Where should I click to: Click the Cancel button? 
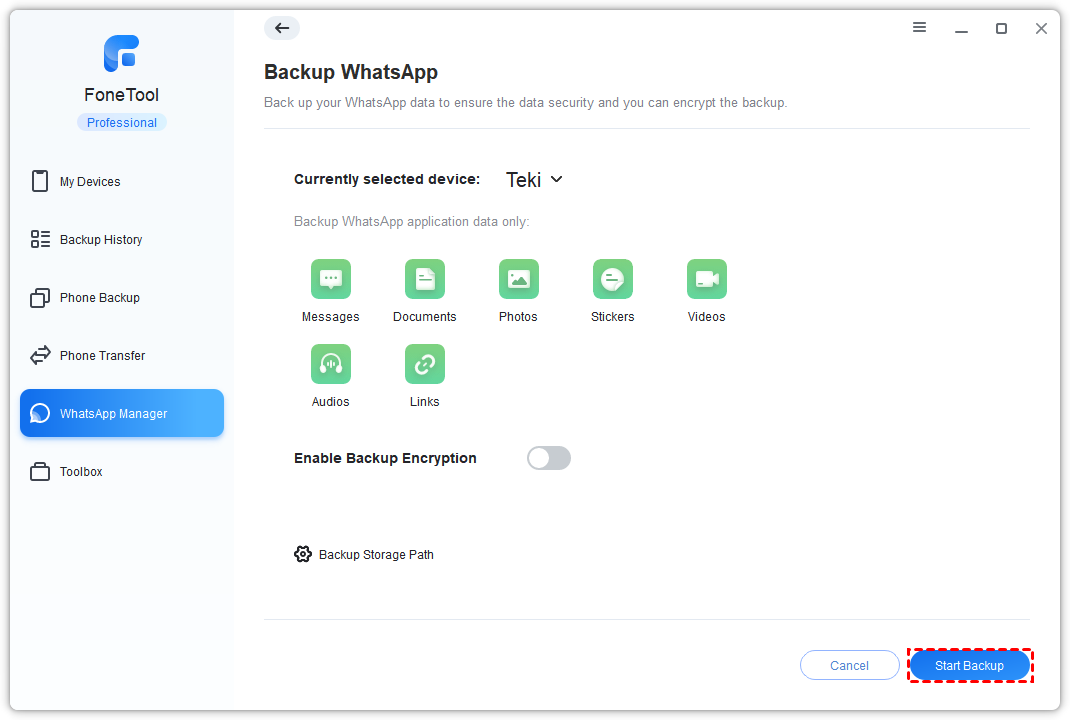[x=849, y=666]
